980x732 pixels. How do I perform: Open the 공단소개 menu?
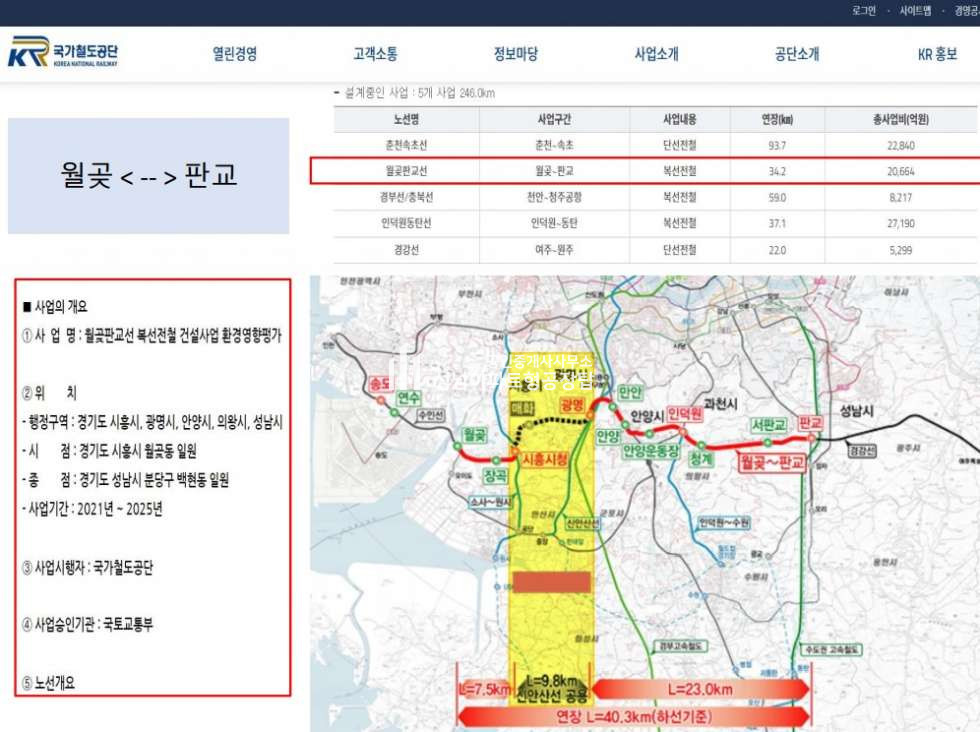click(x=797, y=54)
